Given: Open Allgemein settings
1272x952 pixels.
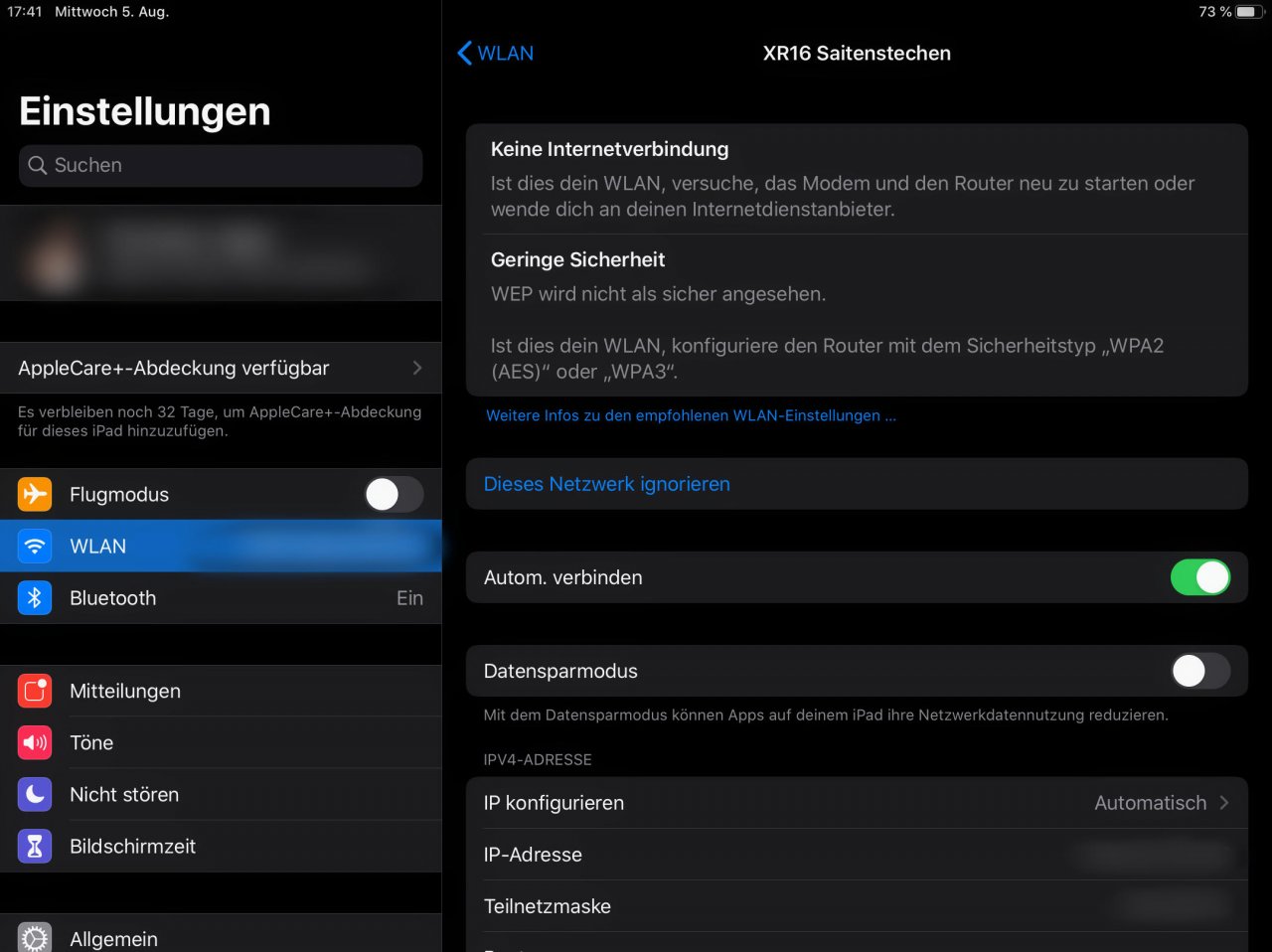Looking at the screenshot, I should coord(221,934).
